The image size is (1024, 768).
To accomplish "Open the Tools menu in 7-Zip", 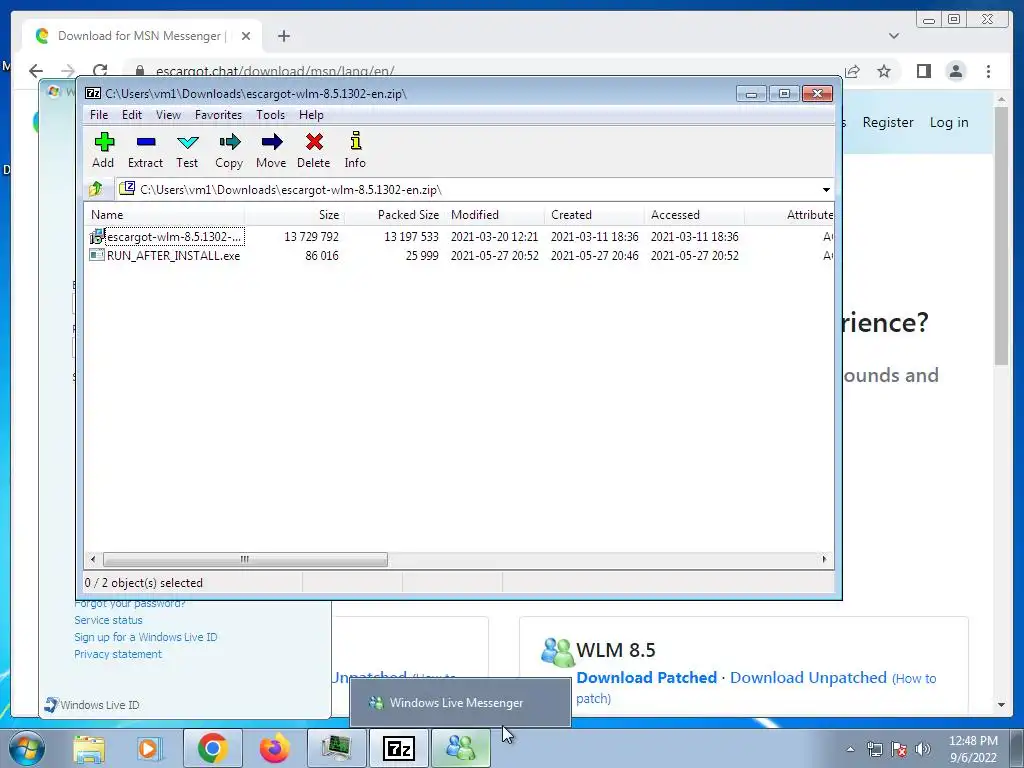I will click(x=270, y=115).
